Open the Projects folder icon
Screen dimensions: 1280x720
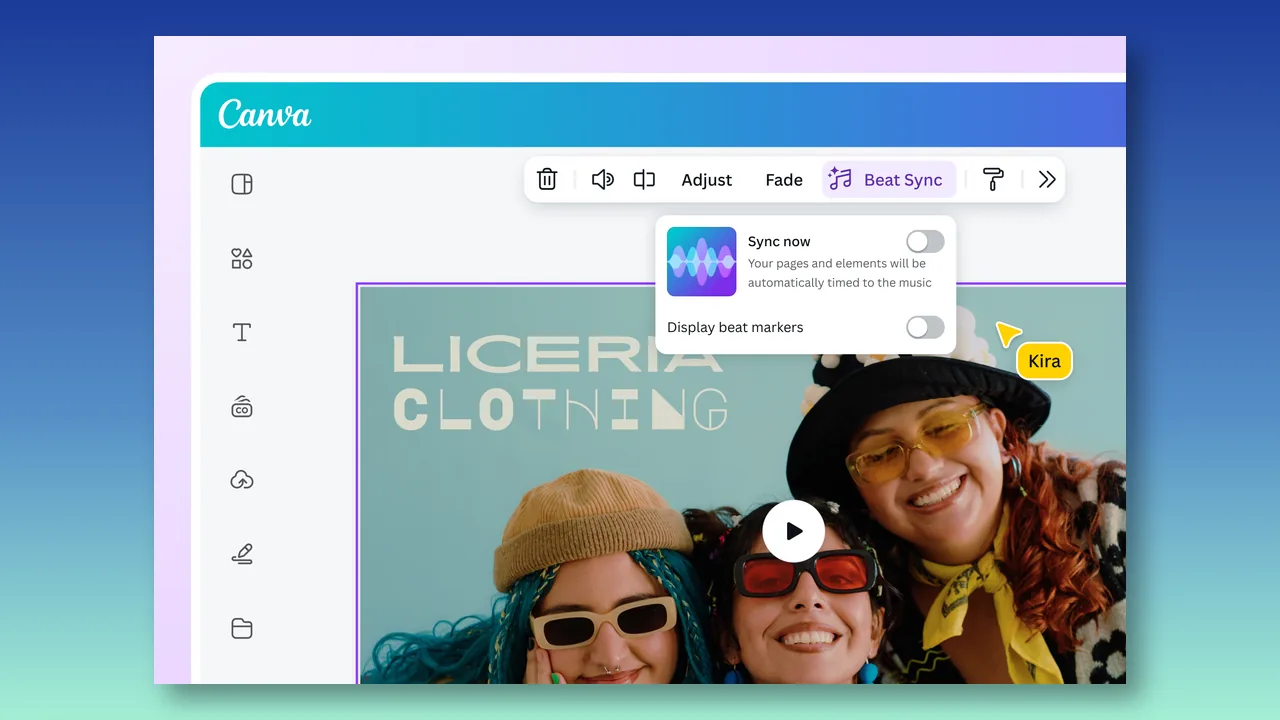242,628
